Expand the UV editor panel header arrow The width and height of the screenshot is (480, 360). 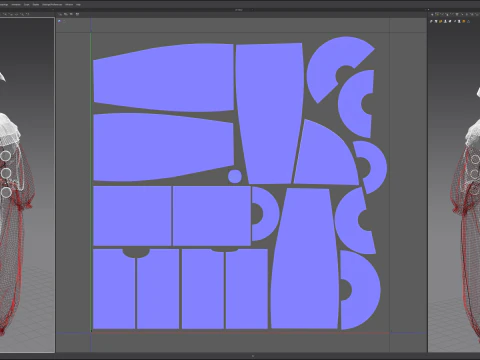pos(252,10)
